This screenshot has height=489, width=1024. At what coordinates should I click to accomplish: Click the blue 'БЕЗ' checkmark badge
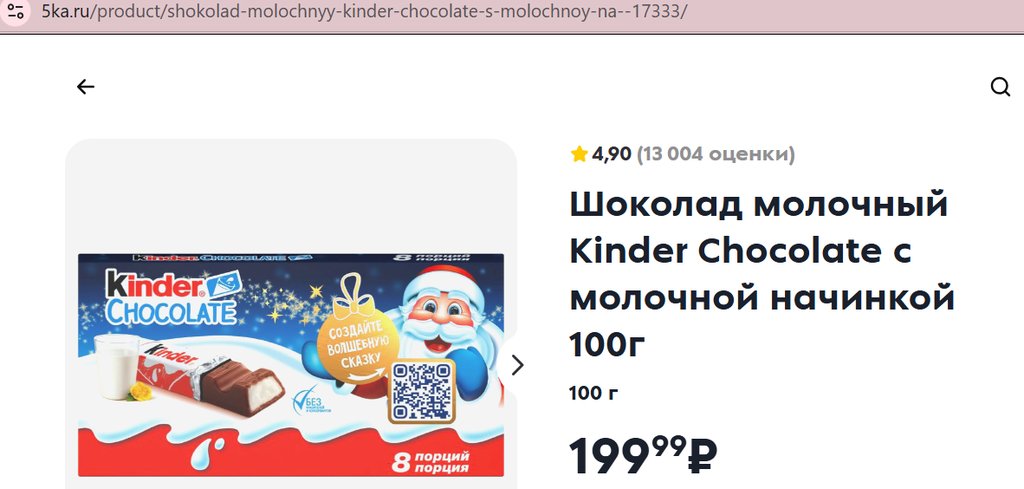pyautogui.click(x=312, y=400)
